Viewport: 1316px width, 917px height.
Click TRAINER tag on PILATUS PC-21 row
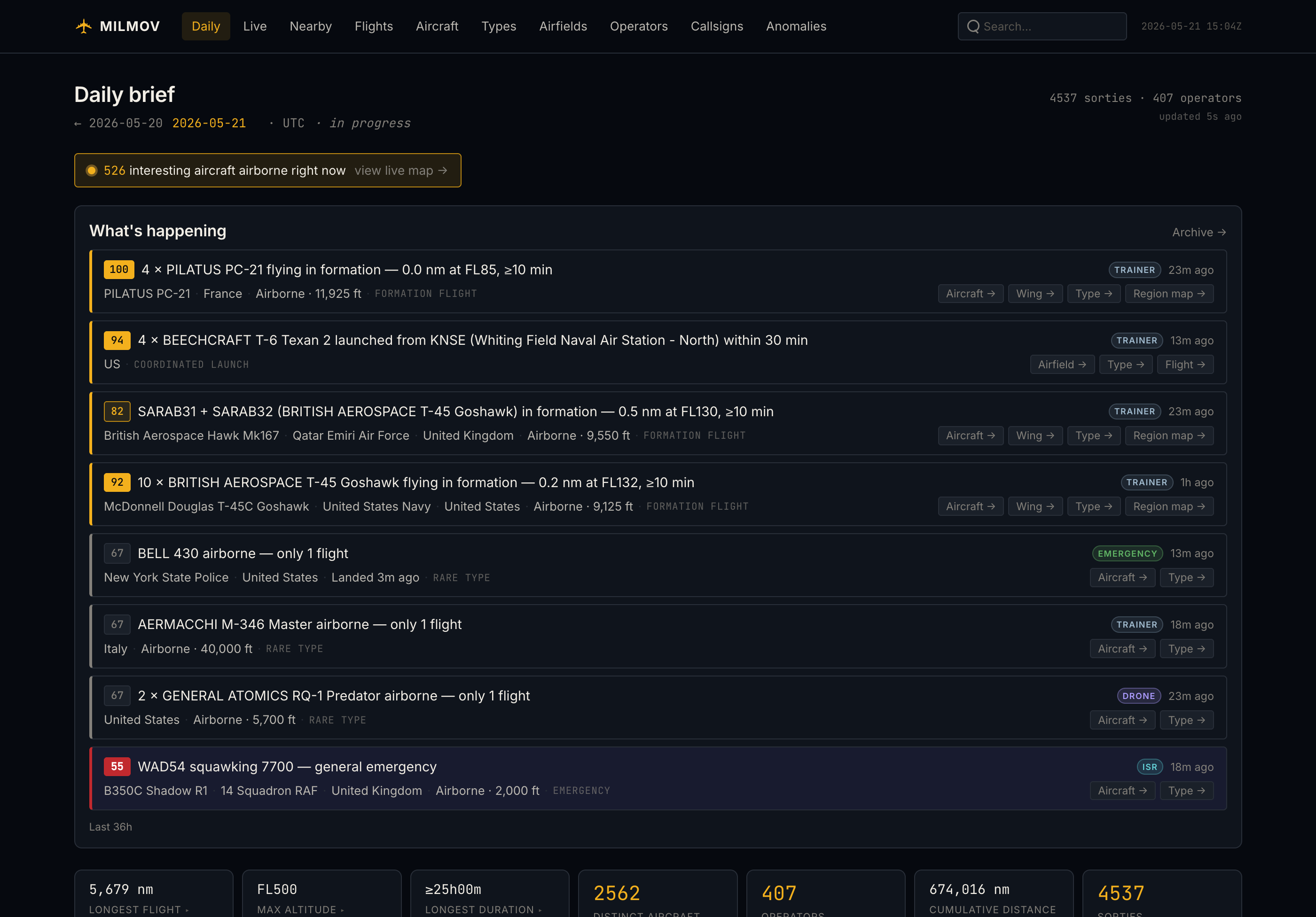(1134, 270)
